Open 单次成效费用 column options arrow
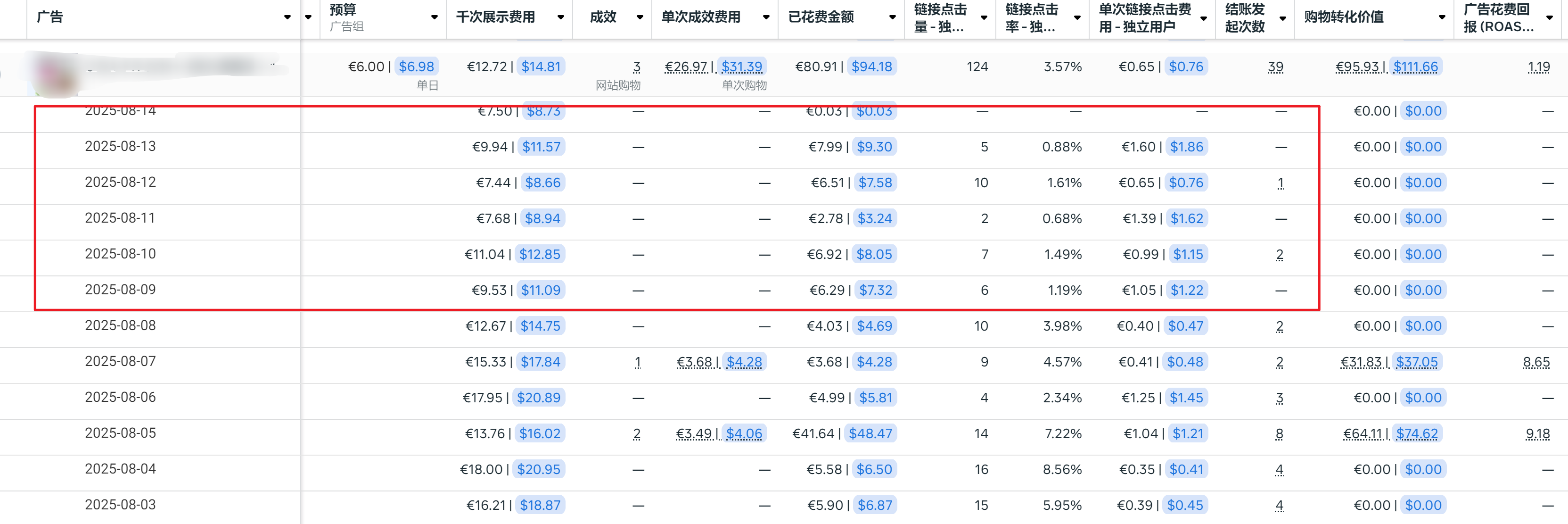Viewport: 1568px width, 524px height. [x=766, y=17]
